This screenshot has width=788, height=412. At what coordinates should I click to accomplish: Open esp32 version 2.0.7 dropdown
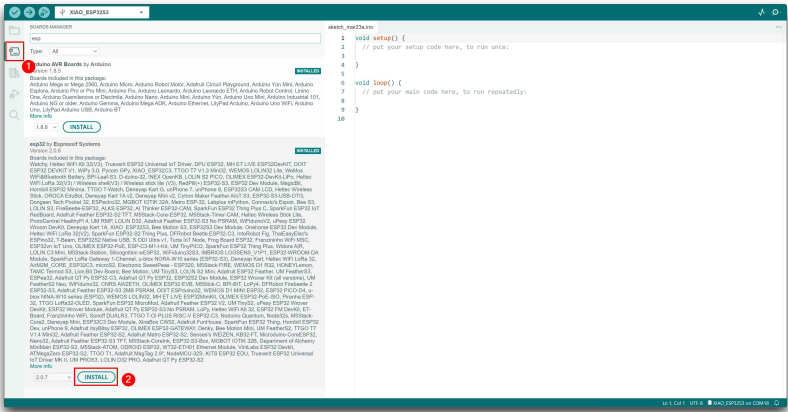(x=46, y=377)
